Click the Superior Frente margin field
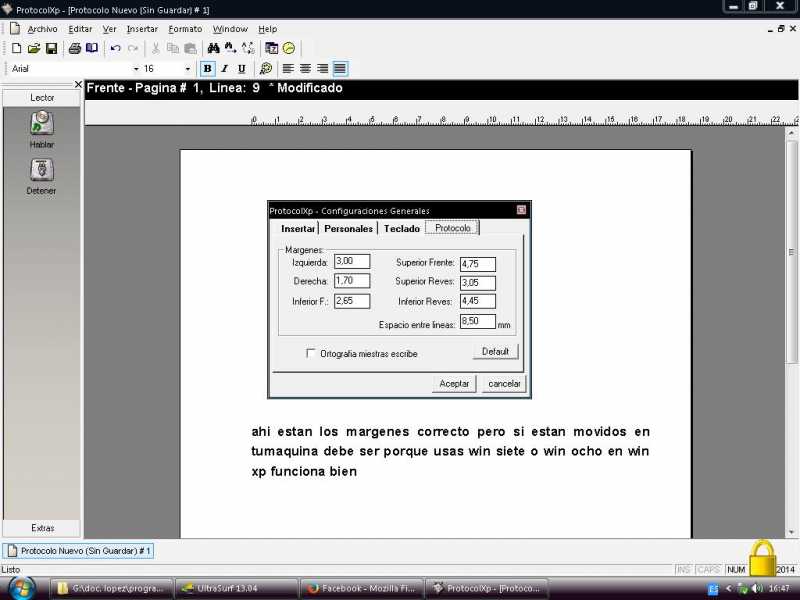 pyautogui.click(x=478, y=264)
